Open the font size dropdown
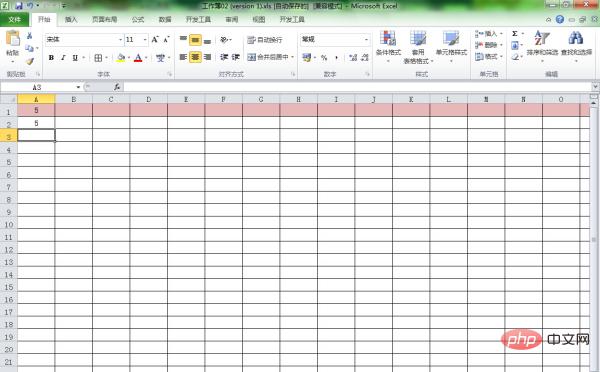 [x=145, y=39]
